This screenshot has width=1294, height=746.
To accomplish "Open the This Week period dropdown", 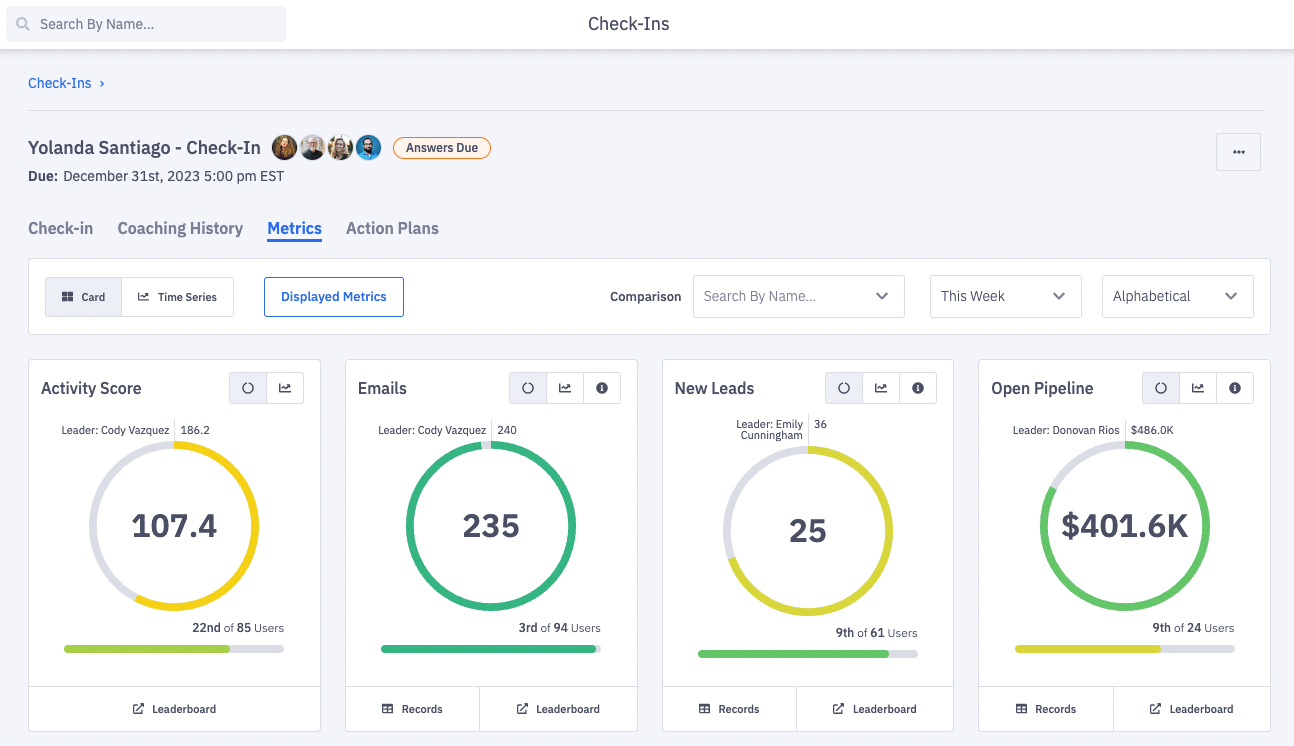I will [x=1005, y=296].
